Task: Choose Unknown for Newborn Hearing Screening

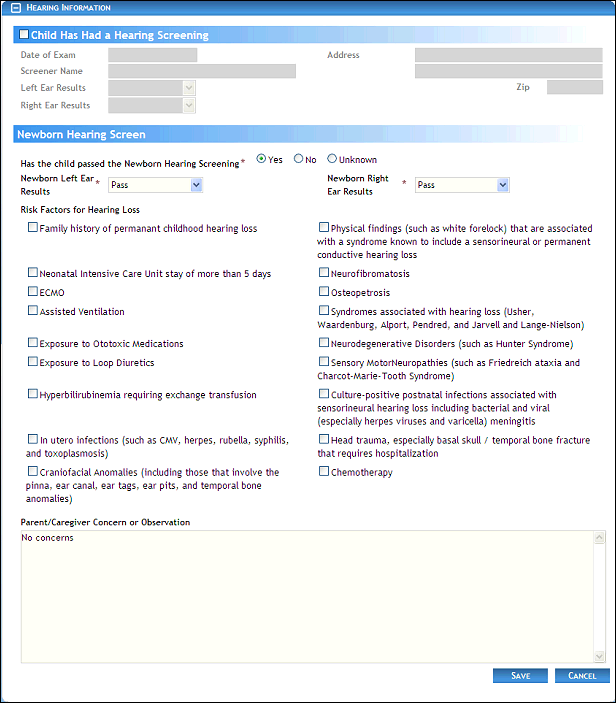Action: [x=332, y=159]
